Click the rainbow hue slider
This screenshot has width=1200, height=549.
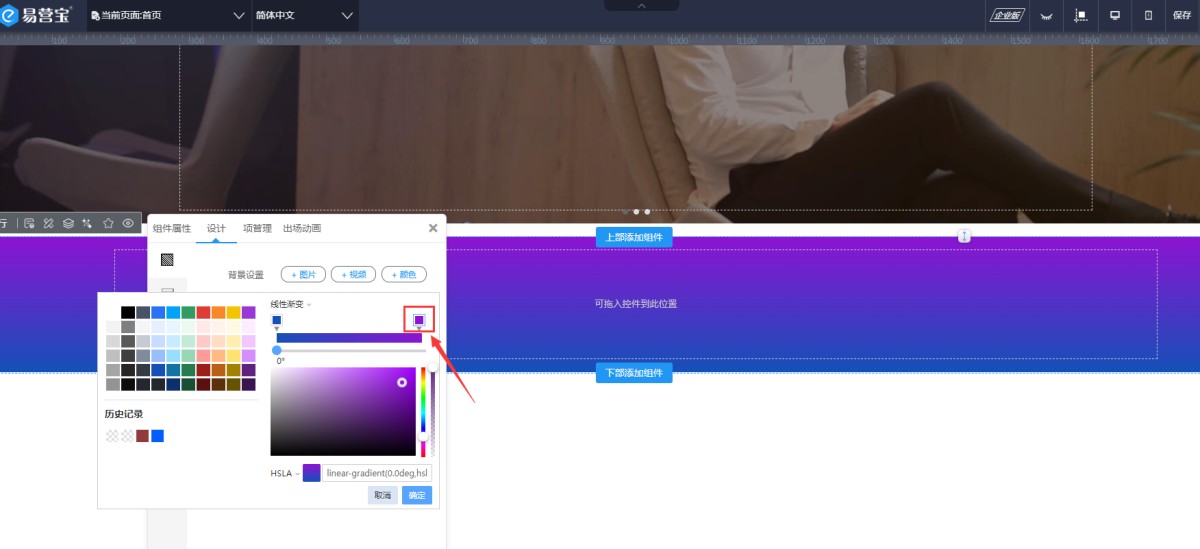pyautogui.click(x=423, y=411)
